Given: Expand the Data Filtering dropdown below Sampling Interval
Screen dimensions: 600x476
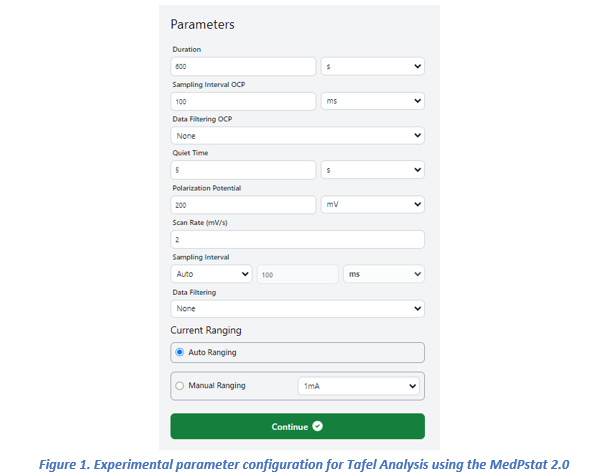Looking at the screenshot, I should click(x=297, y=309).
